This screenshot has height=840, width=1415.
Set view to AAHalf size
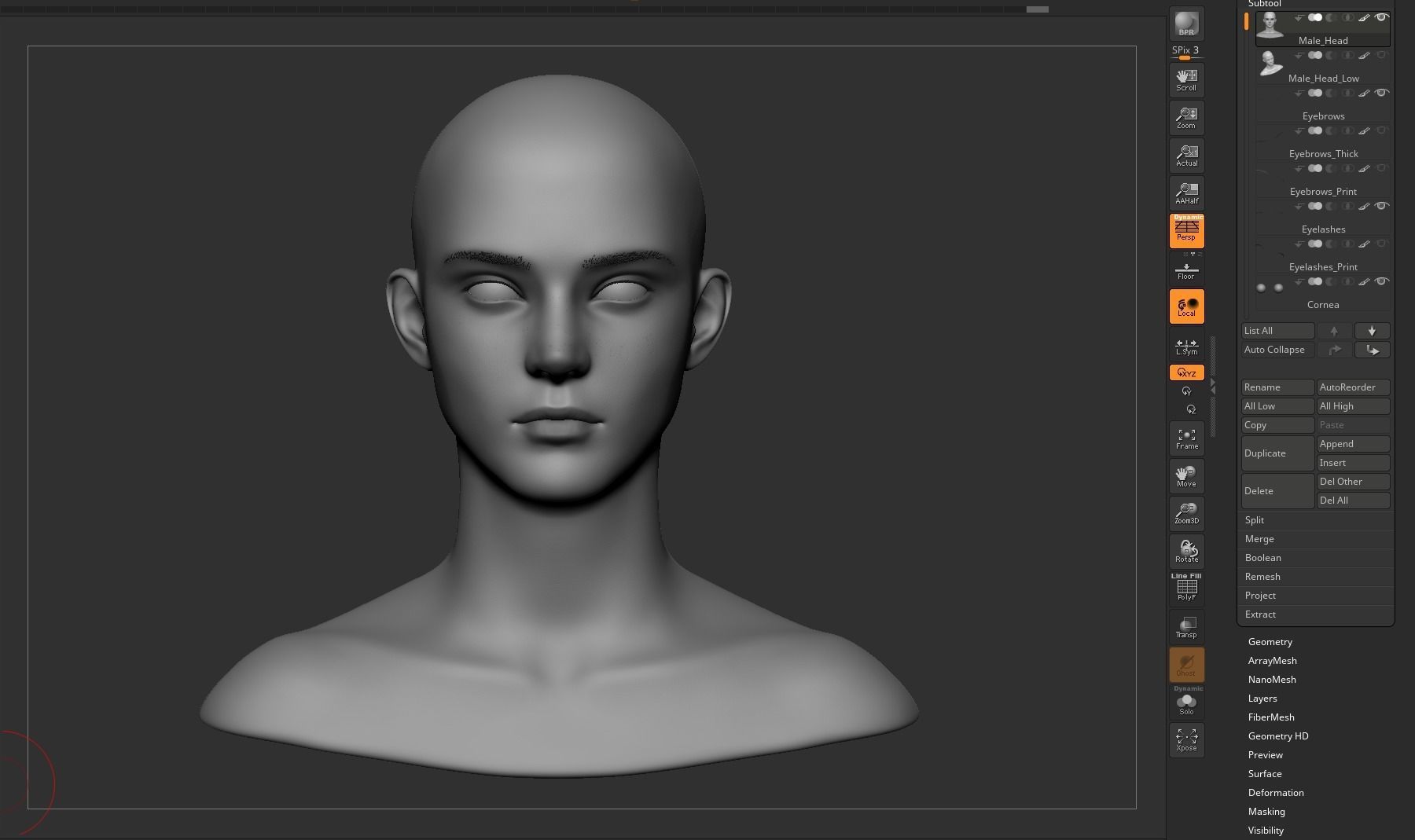pos(1186,193)
